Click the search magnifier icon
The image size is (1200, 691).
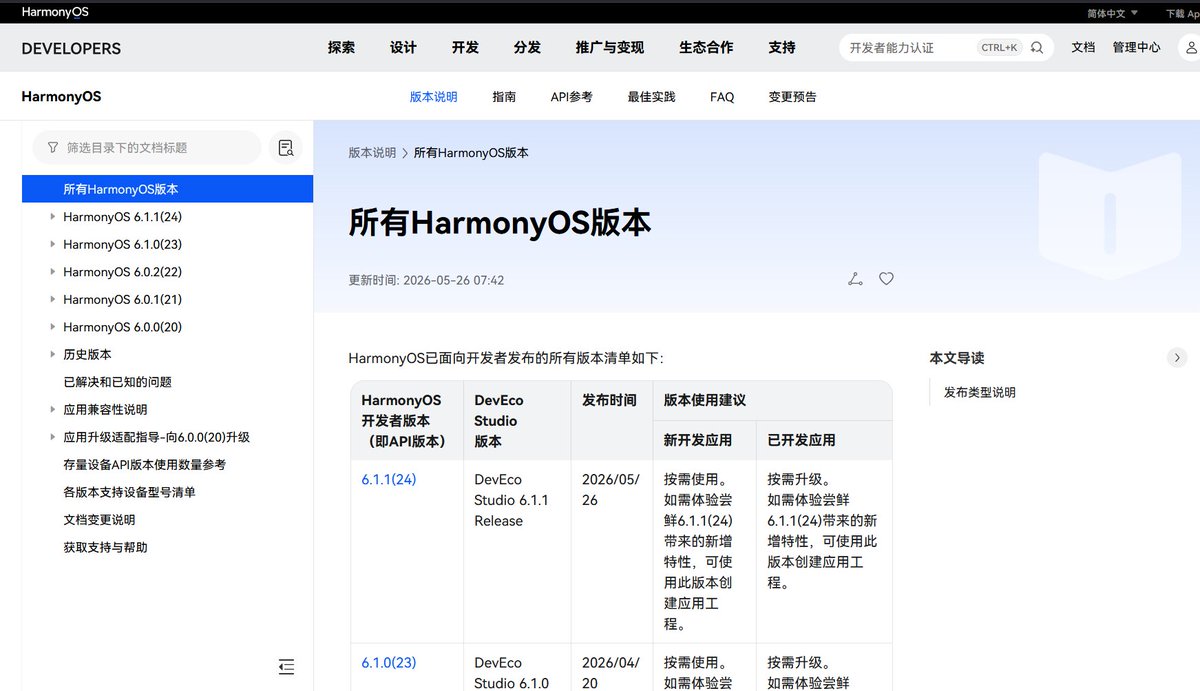tap(1037, 47)
